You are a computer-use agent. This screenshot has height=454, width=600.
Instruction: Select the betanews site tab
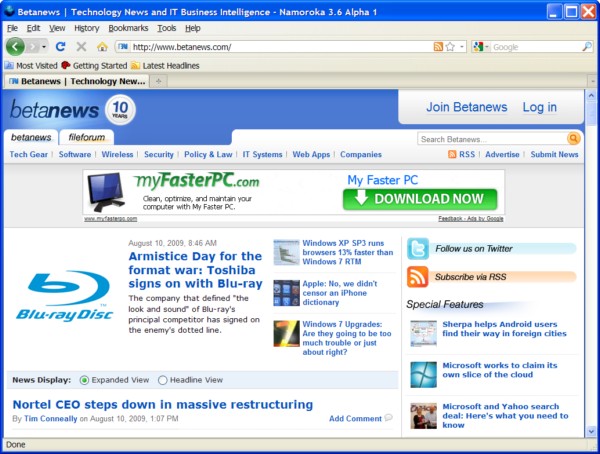click(x=31, y=137)
